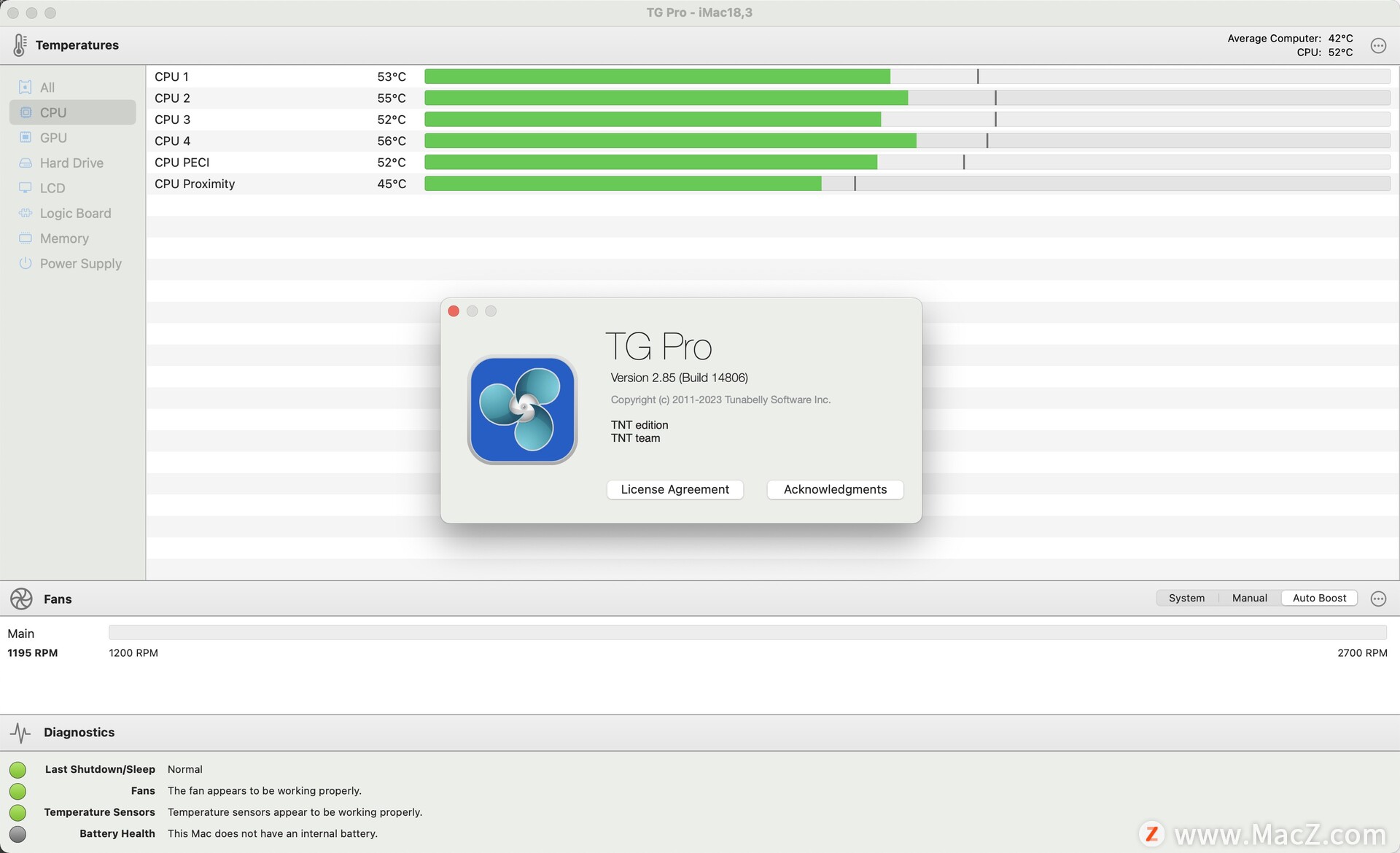Click the All category sidebar icon
1400x853 pixels.
coord(26,87)
